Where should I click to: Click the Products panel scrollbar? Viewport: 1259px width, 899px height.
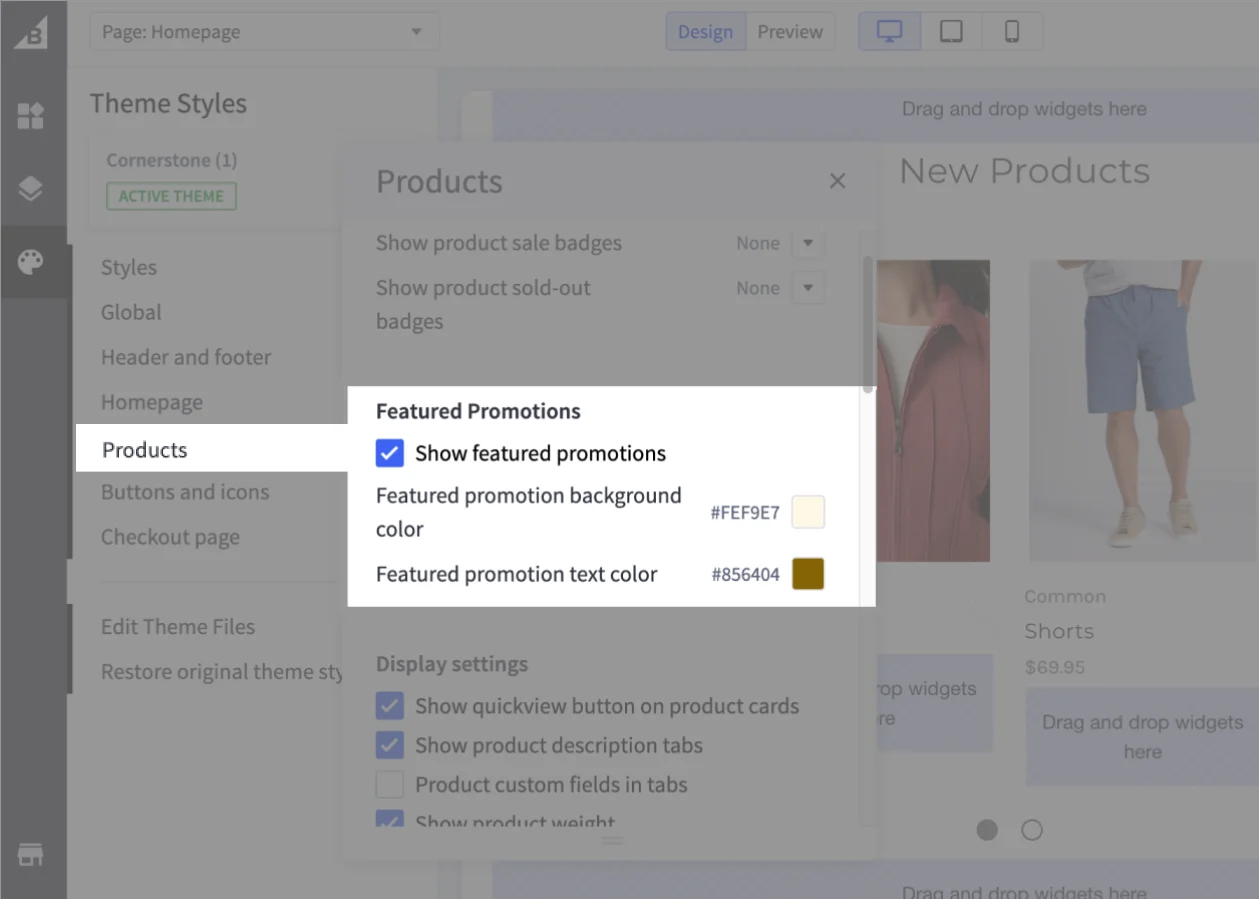click(x=868, y=325)
